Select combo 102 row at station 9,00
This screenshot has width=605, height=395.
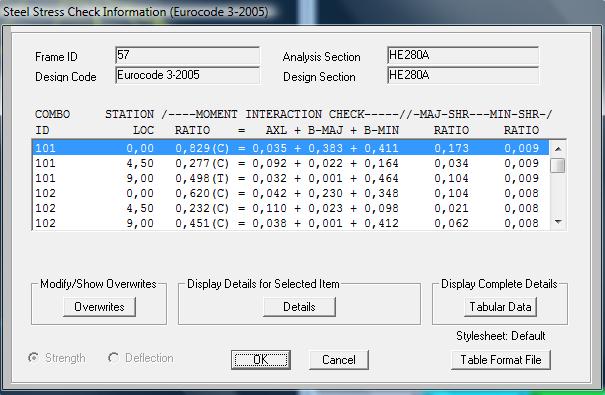tap(291, 223)
